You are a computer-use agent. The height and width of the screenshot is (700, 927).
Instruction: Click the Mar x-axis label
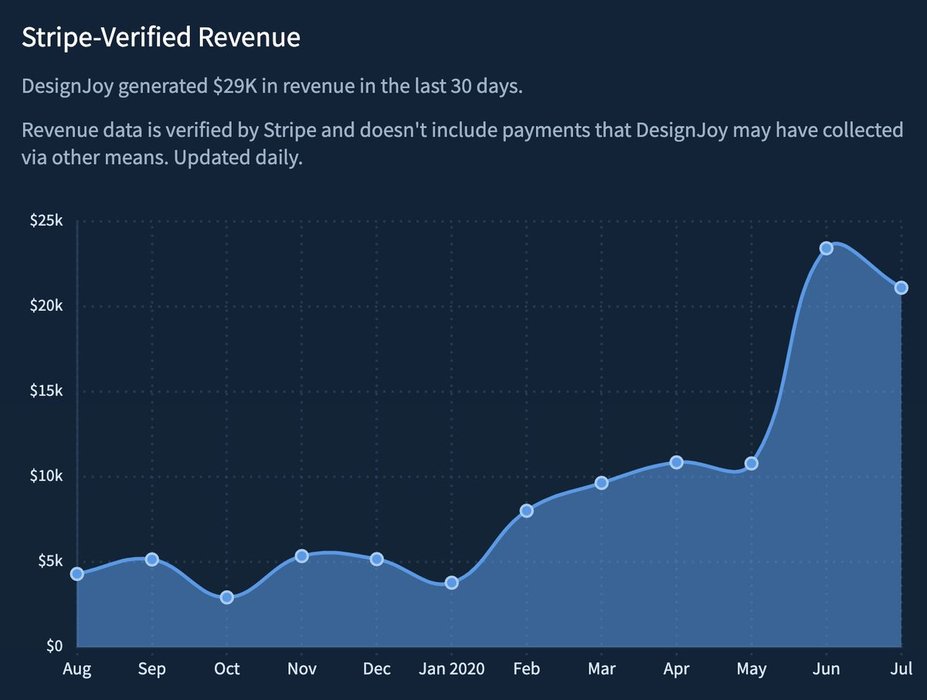coord(601,669)
